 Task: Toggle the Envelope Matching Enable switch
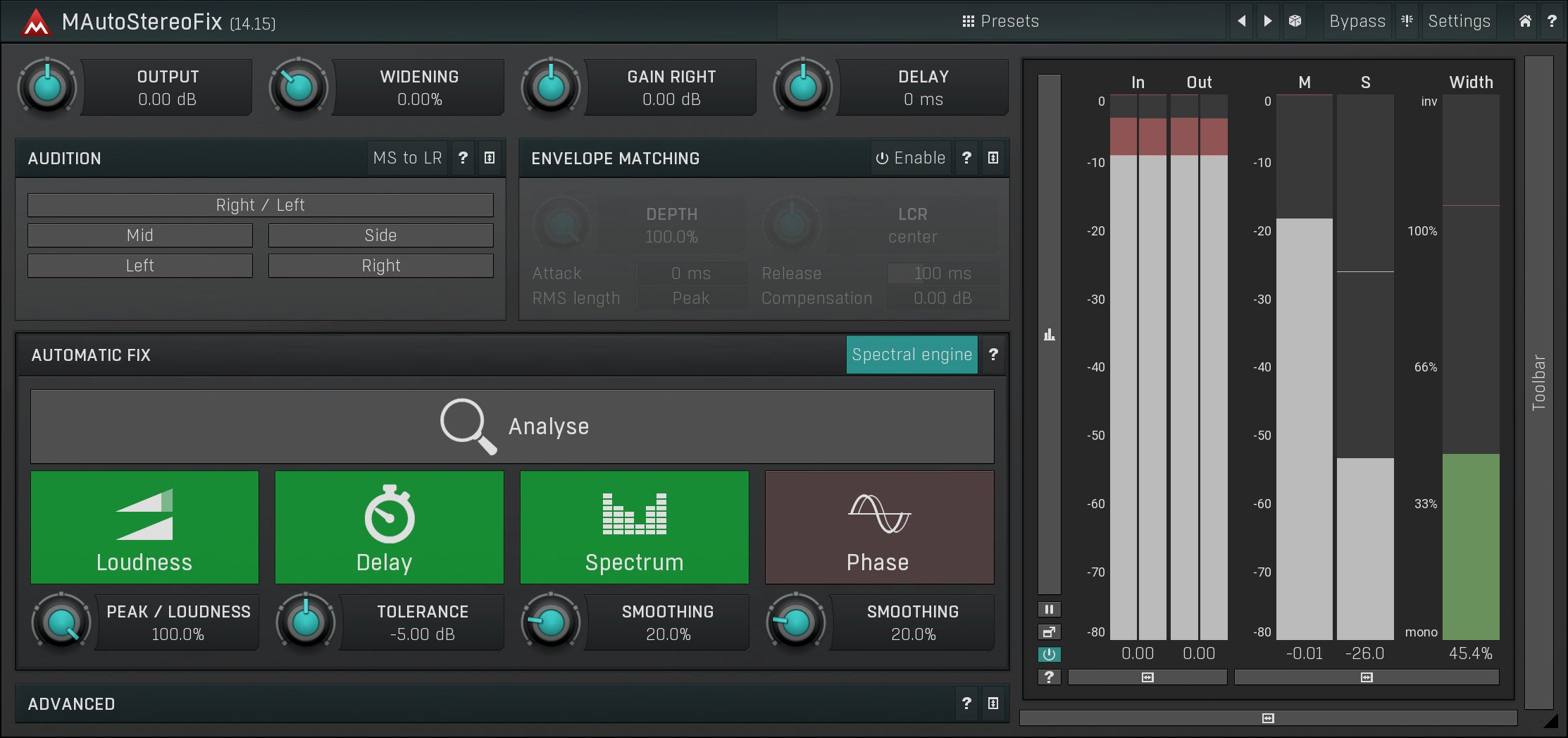pos(910,158)
